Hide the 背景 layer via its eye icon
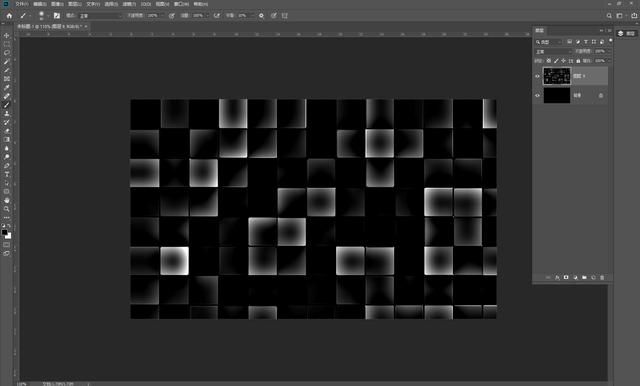640x386 pixels. click(x=538, y=95)
